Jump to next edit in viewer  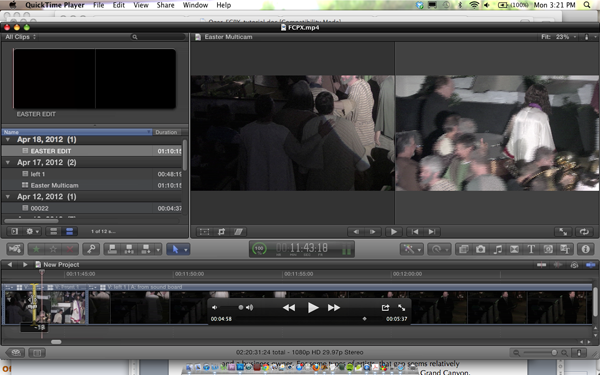(432, 232)
